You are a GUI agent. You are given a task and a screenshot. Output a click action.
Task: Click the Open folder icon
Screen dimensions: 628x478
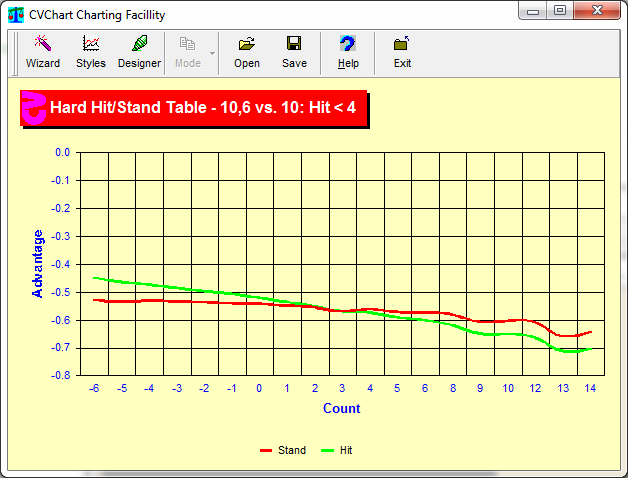246,52
